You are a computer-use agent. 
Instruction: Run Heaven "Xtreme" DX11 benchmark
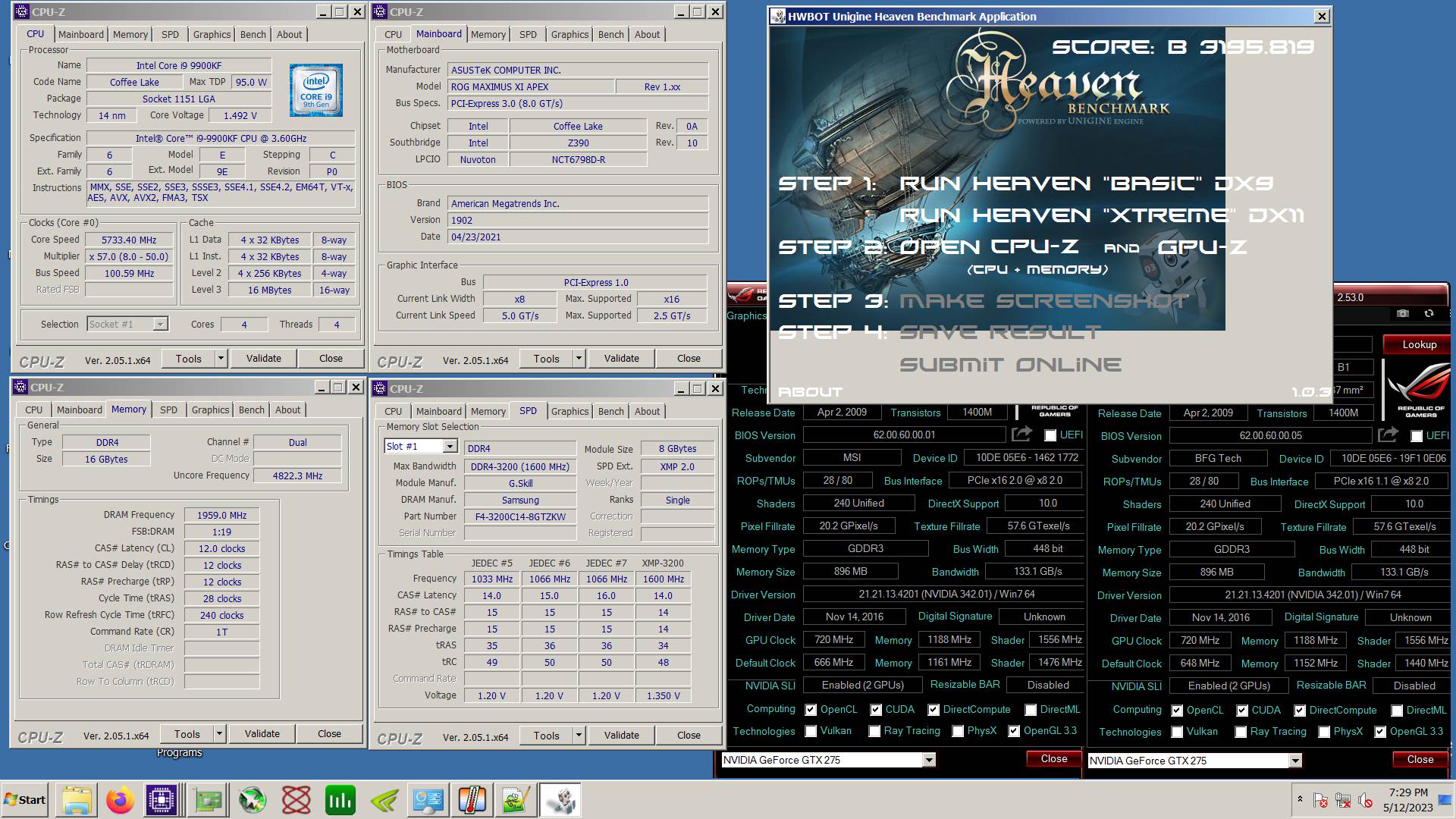point(1102,215)
